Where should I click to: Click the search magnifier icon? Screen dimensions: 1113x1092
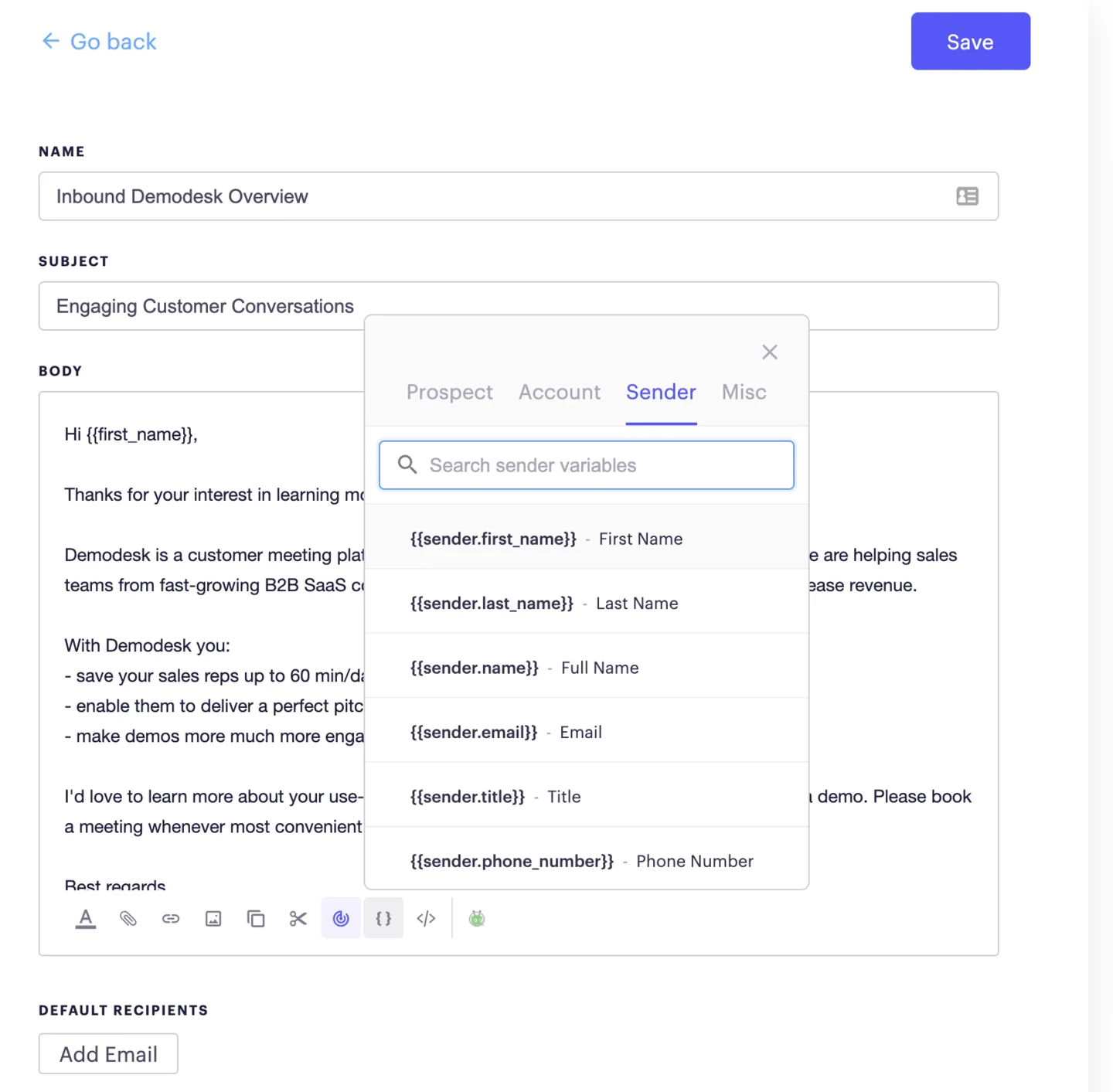407,464
